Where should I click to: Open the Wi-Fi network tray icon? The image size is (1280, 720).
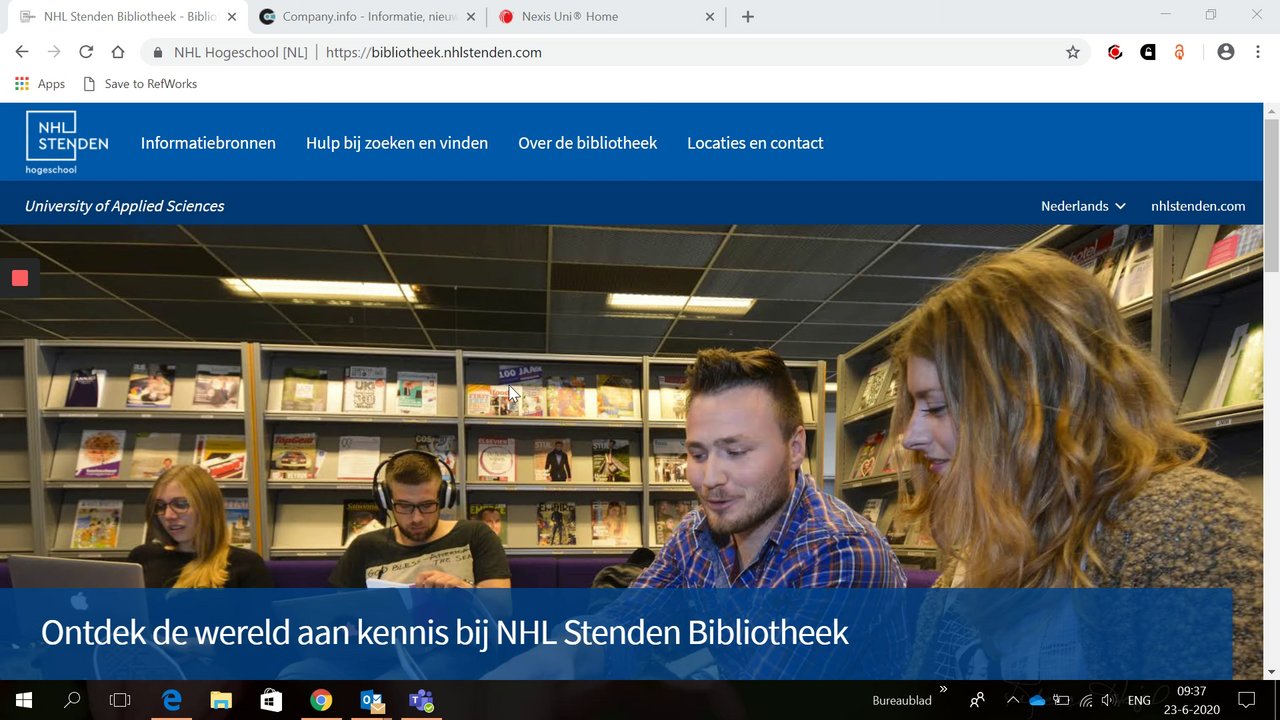coord(1085,700)
